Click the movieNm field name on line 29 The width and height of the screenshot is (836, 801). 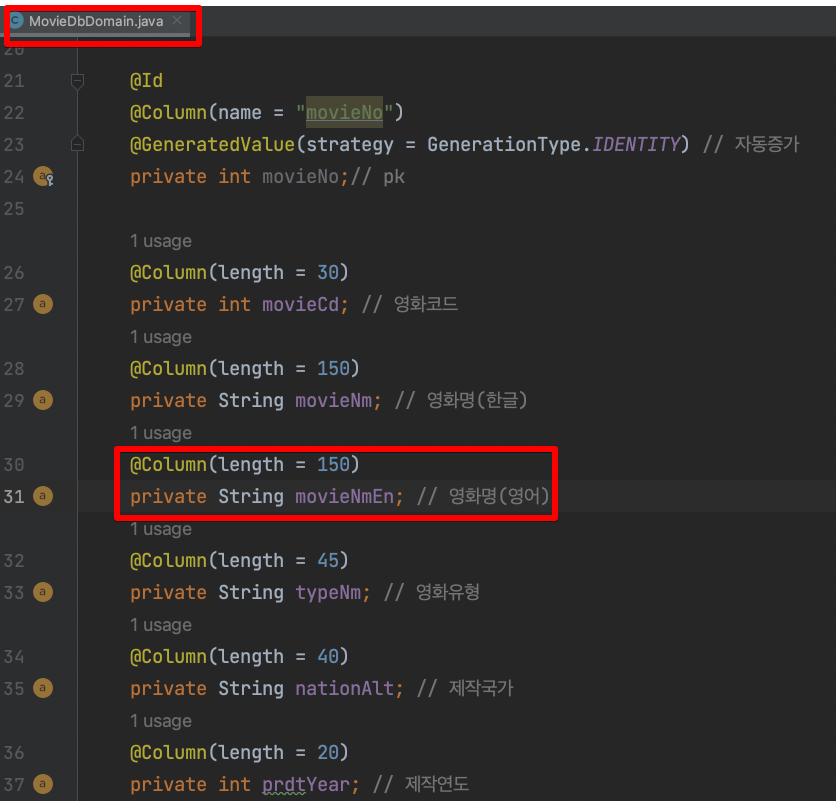[334, 400]
